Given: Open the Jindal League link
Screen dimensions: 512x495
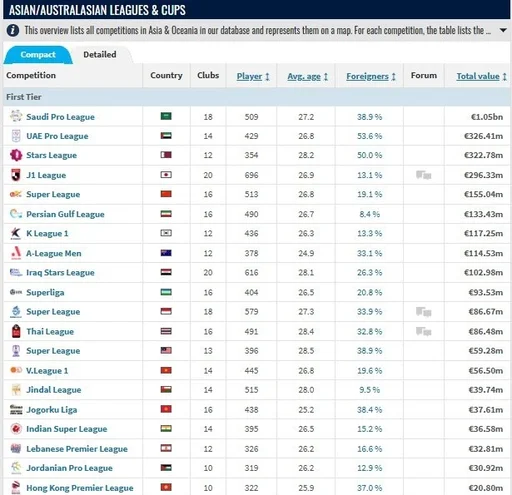Looking at the screenshot, I should [54, 390].
